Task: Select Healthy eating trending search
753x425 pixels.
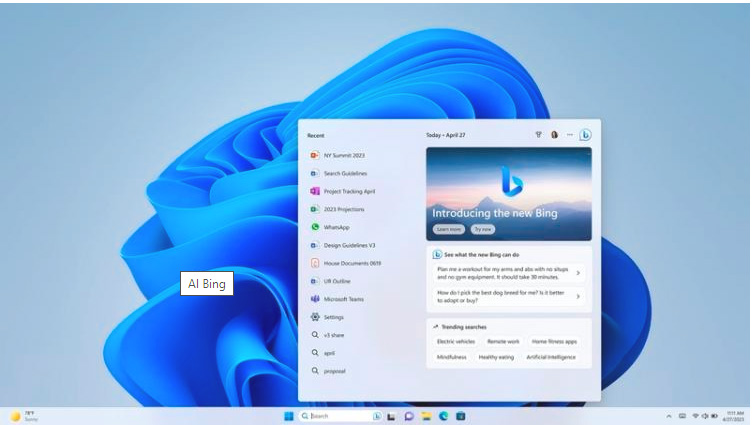Action: [496, 357]
